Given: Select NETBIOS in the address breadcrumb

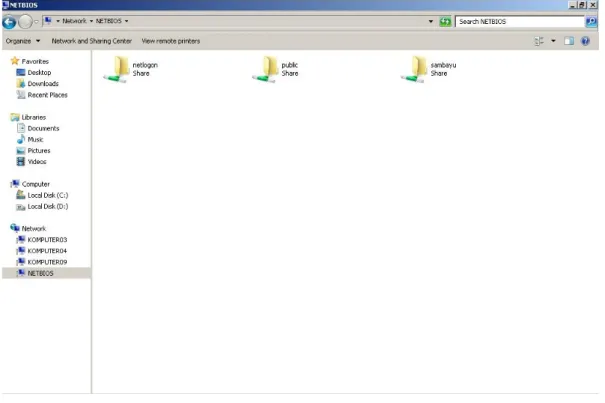Looking at the screenshot, I should pos(108,21).
